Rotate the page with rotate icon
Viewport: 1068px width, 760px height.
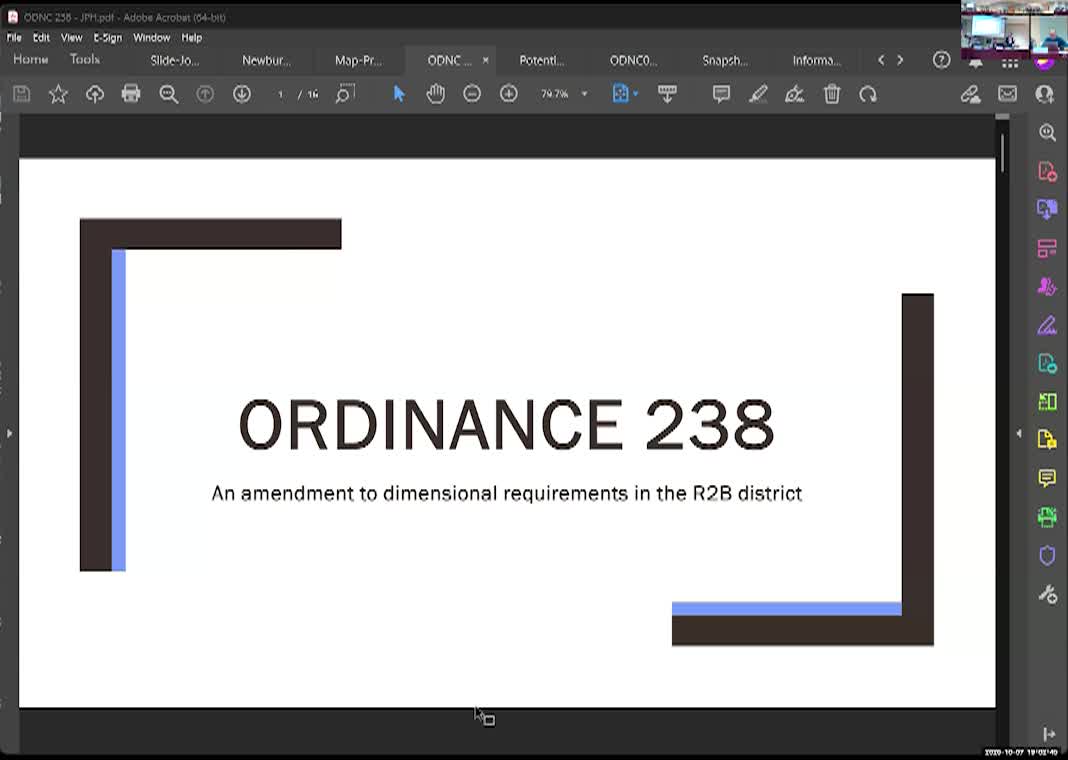[x=868, y=94]
